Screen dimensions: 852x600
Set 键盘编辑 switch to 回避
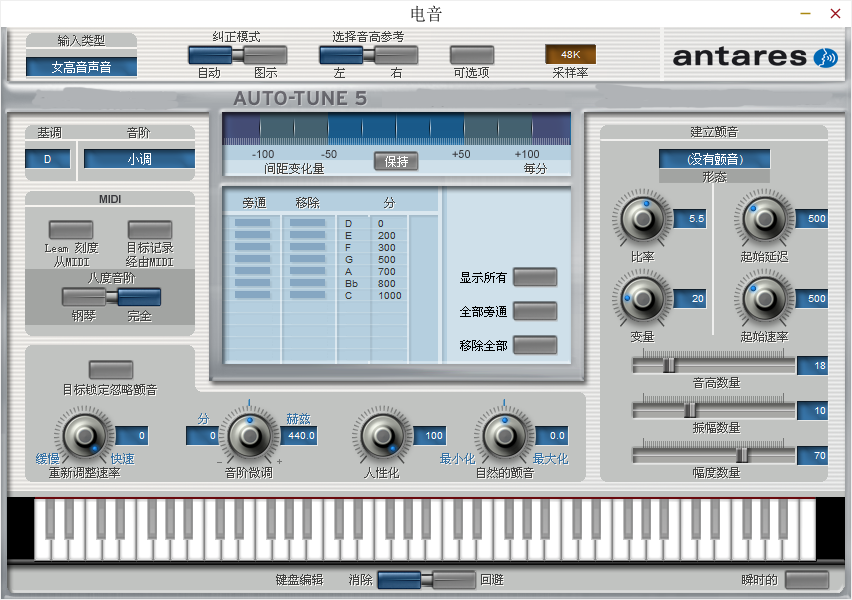pyautogui.click(x=454, y=579)
